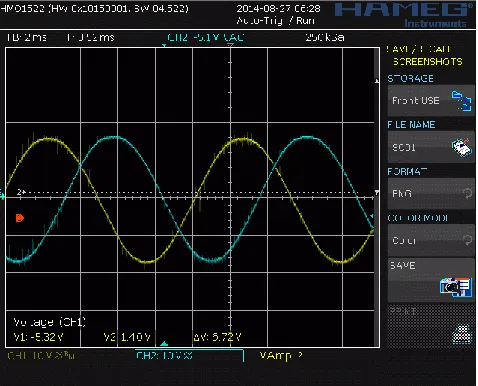Click the VAmp measurement readout
The image size is (478, 386).
tap(281, 356)
